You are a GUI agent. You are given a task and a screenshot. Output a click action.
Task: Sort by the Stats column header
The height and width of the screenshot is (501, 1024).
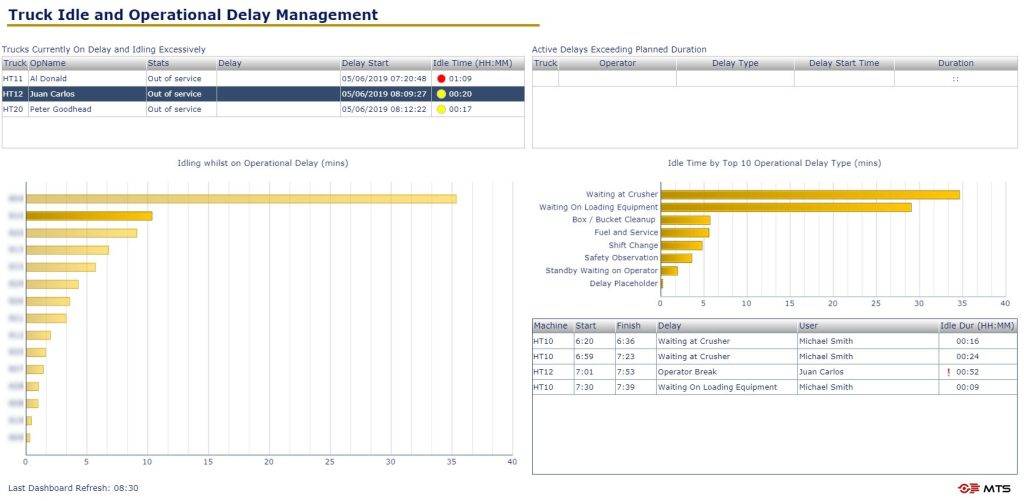click(x=181, y=63)
